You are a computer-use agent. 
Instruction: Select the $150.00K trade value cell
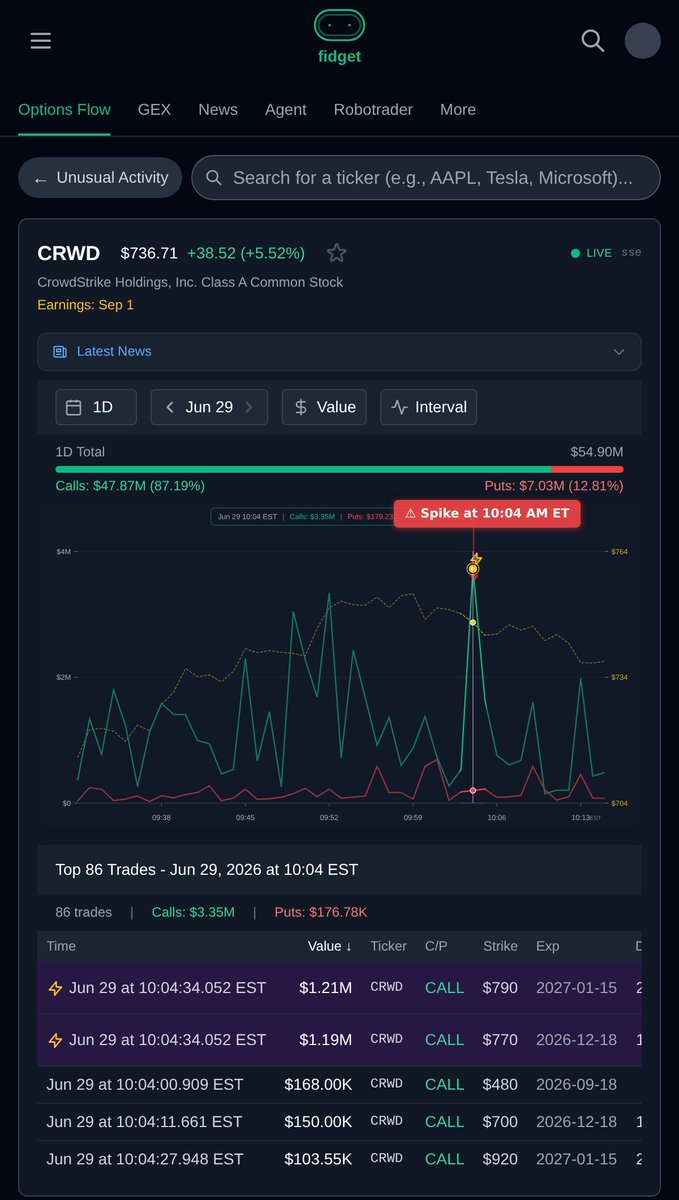318,1122
